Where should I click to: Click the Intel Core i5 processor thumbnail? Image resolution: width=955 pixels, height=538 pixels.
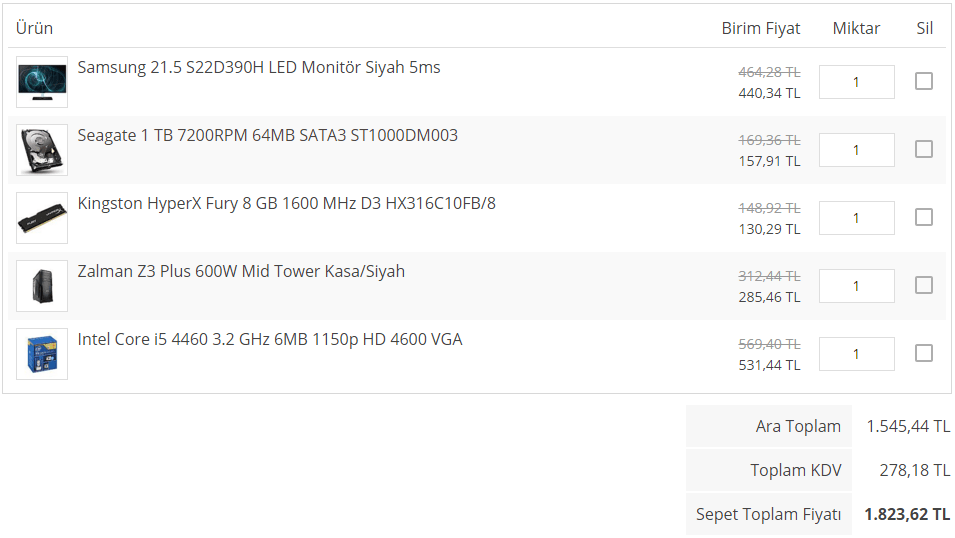click(x=42, y=354)
